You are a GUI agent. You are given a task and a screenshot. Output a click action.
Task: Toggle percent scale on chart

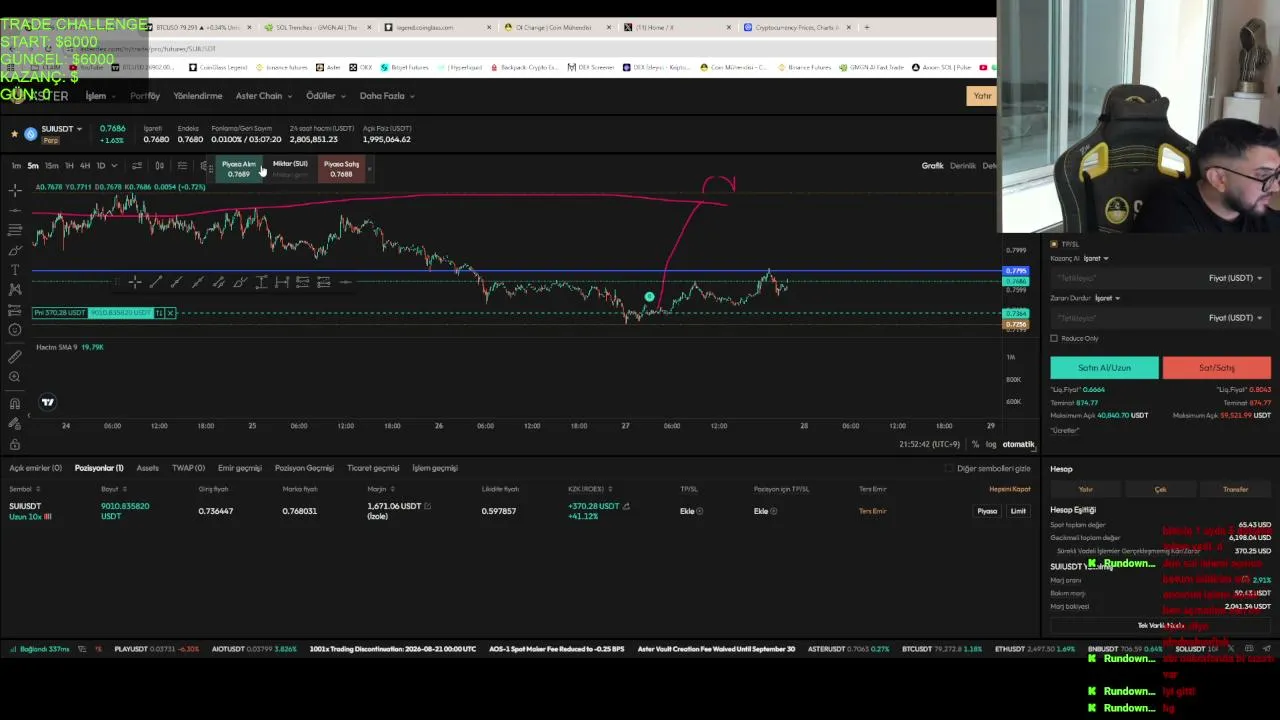(x=975, y=444)
